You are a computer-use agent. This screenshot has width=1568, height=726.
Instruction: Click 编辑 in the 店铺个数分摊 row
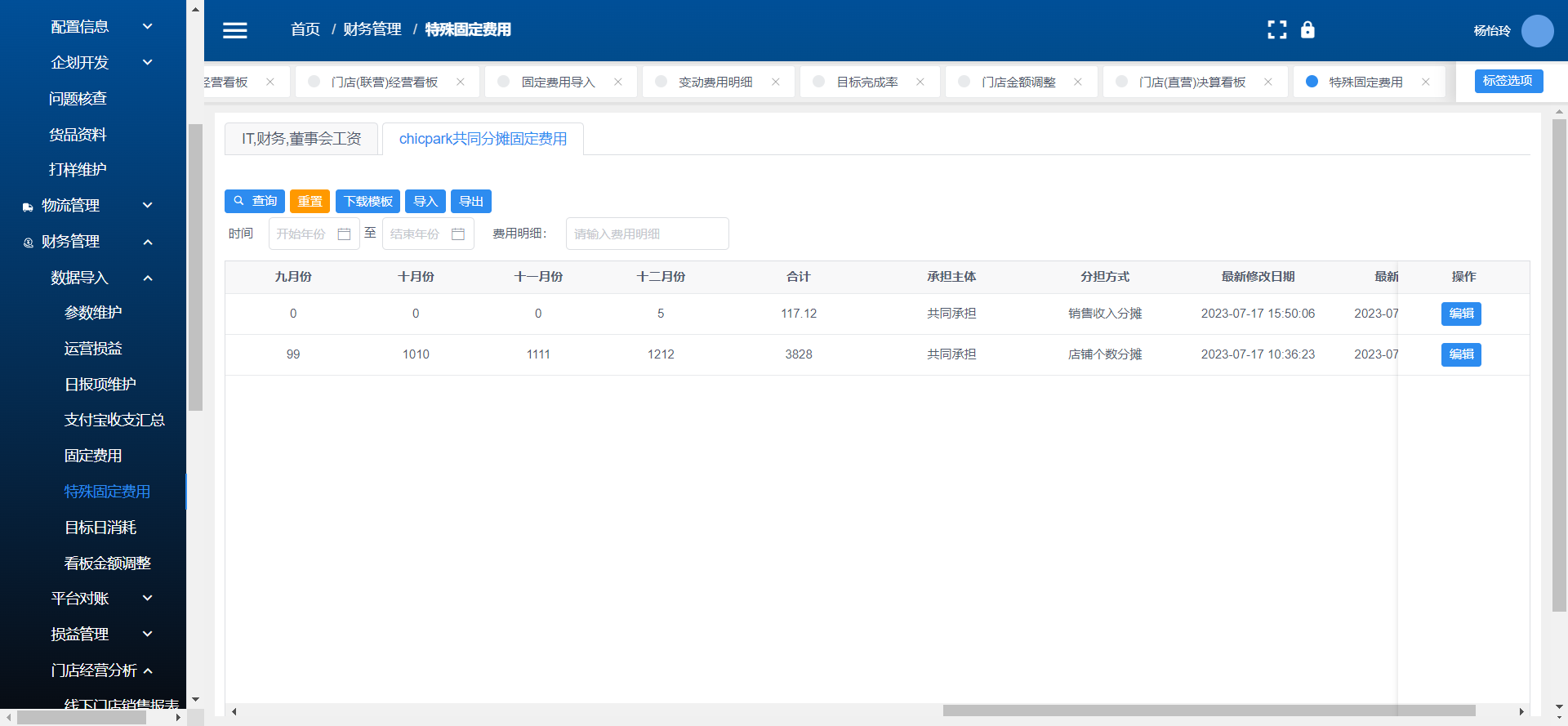coord(1460,354)
